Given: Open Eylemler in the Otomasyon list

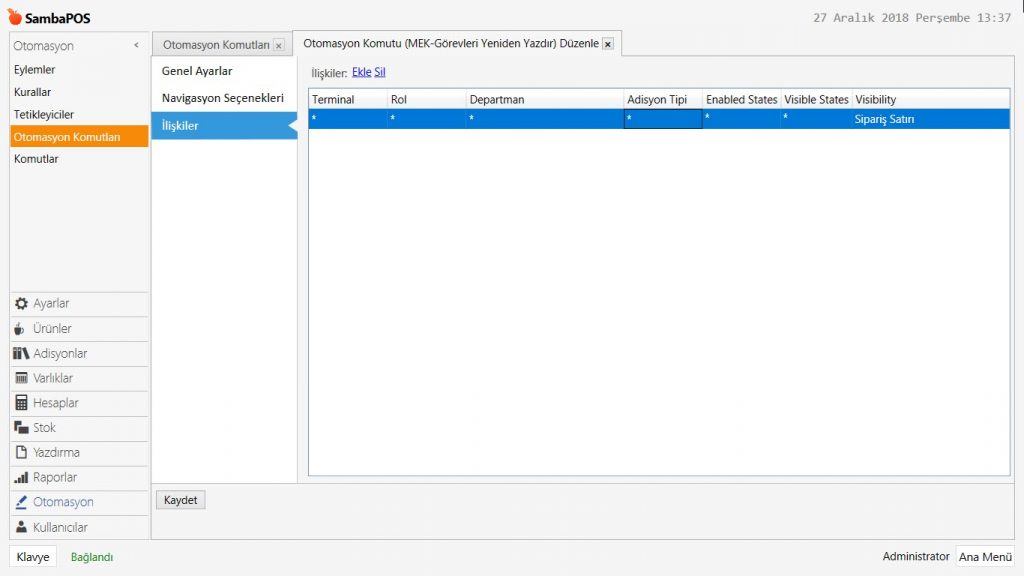Looking at the screenshot, I should tap(35, 70).
